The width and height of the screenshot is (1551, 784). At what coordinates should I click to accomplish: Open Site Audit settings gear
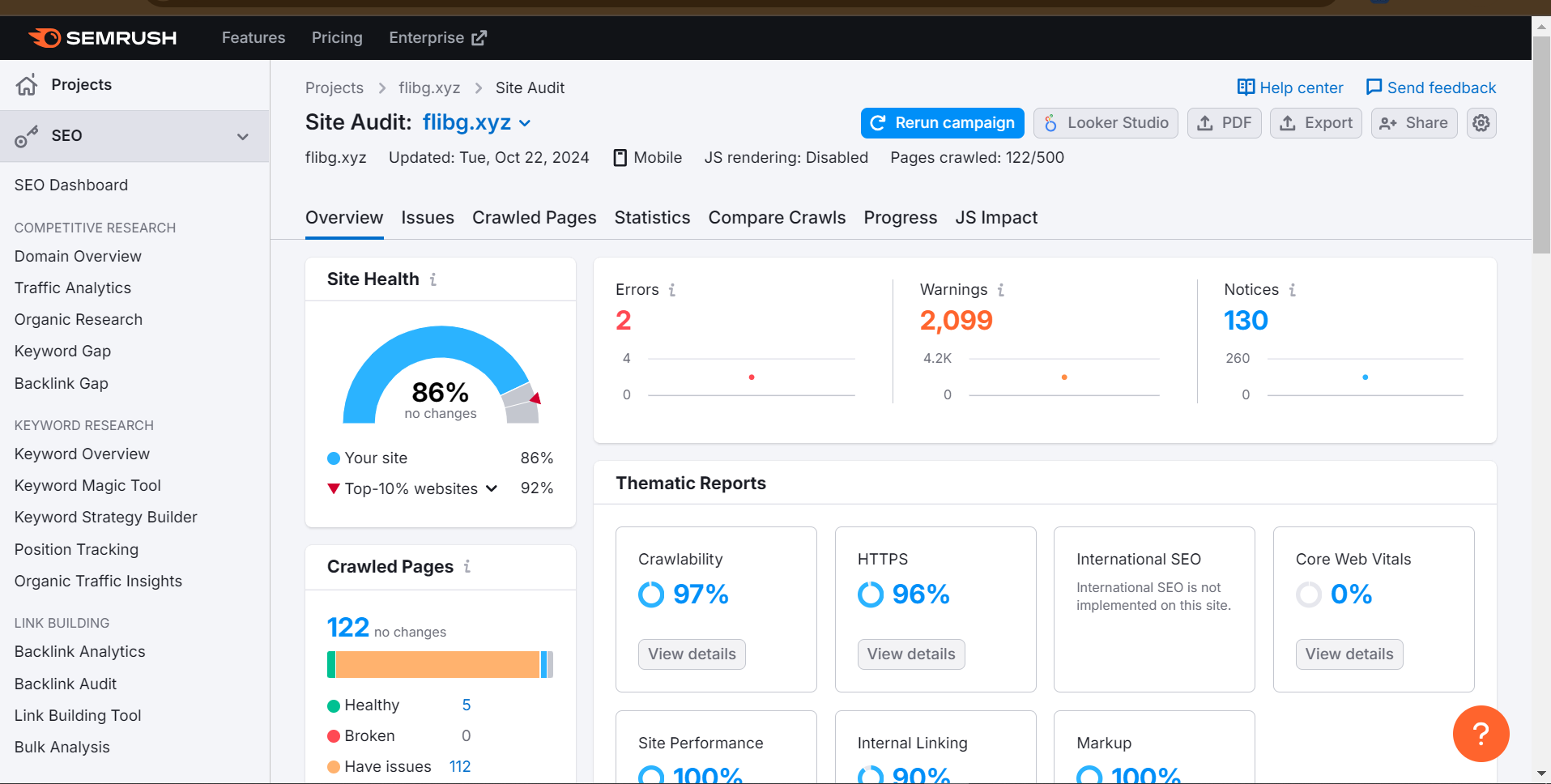click(1481, 123)
